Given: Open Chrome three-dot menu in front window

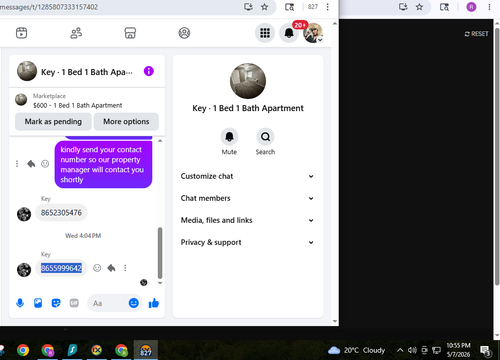Looking at the screenshot, I should (x=328, y=7).
